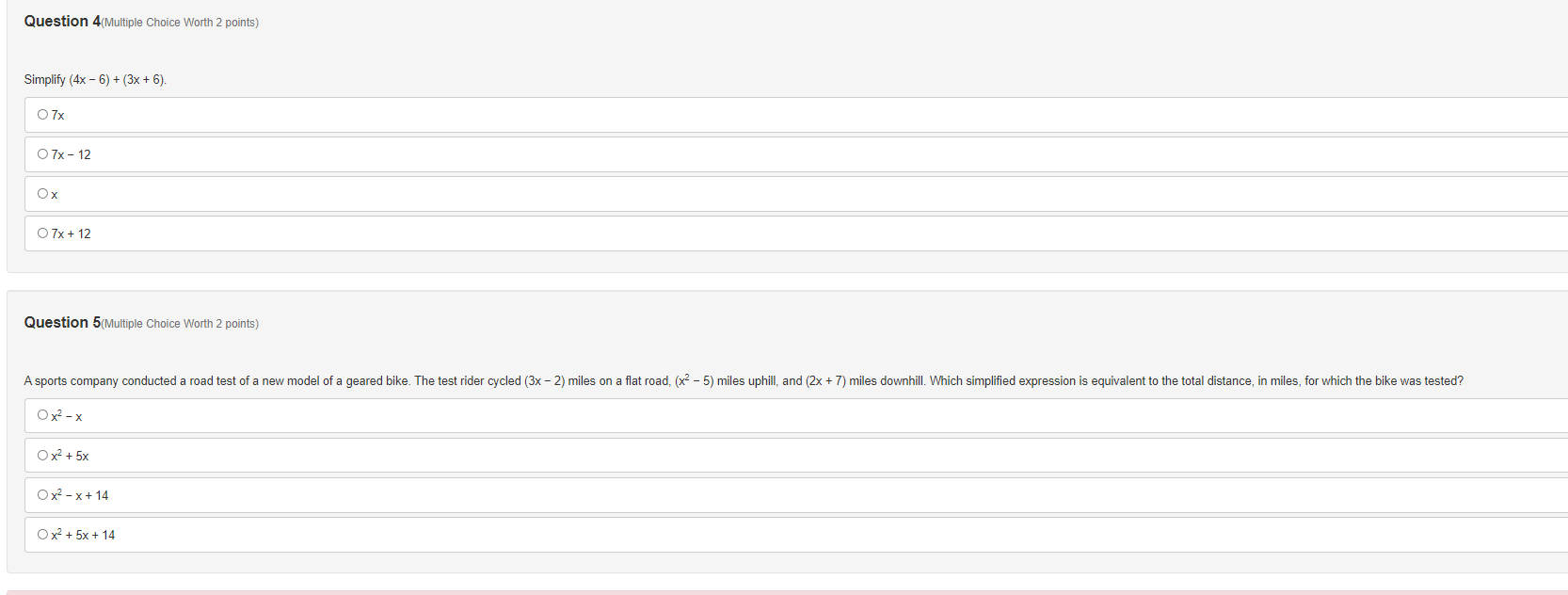Click the Question 5 heading
Viewport: 1568px width, 595px height.
[x=61, y=322]
